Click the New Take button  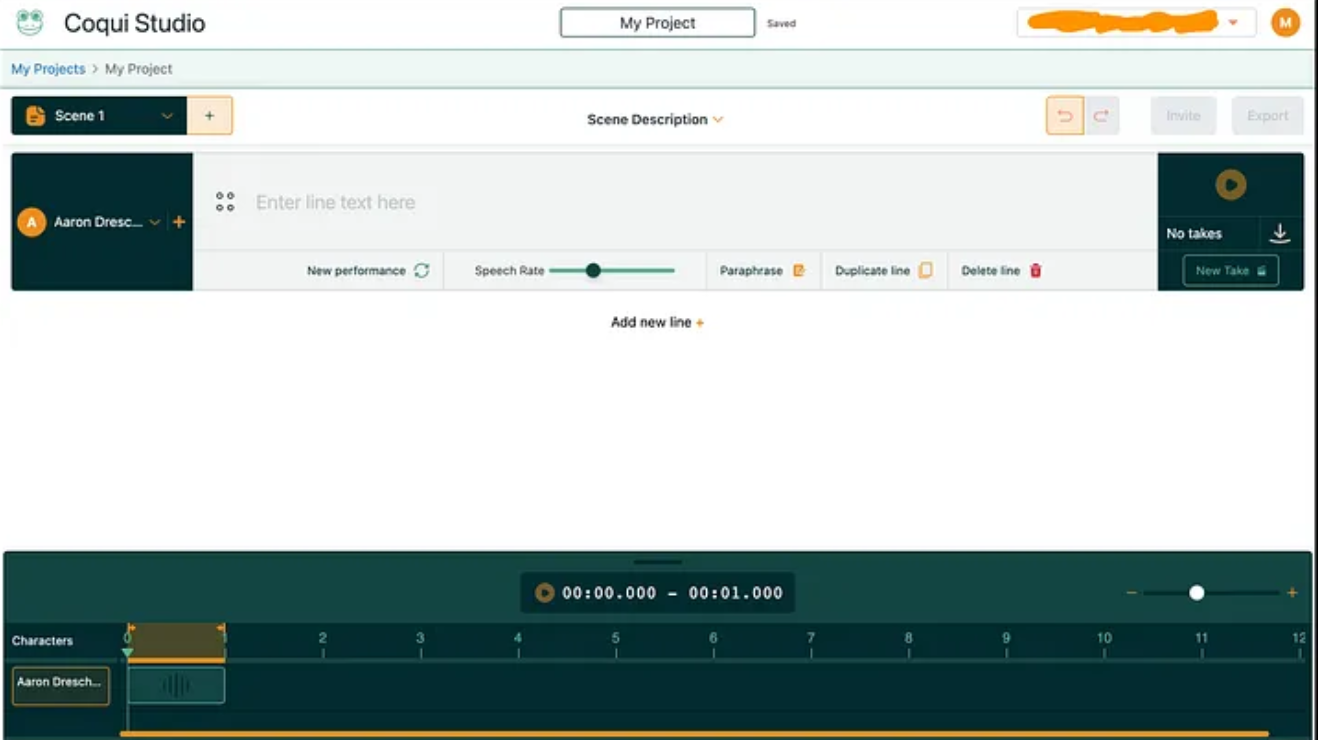(x=1230, y=271)
